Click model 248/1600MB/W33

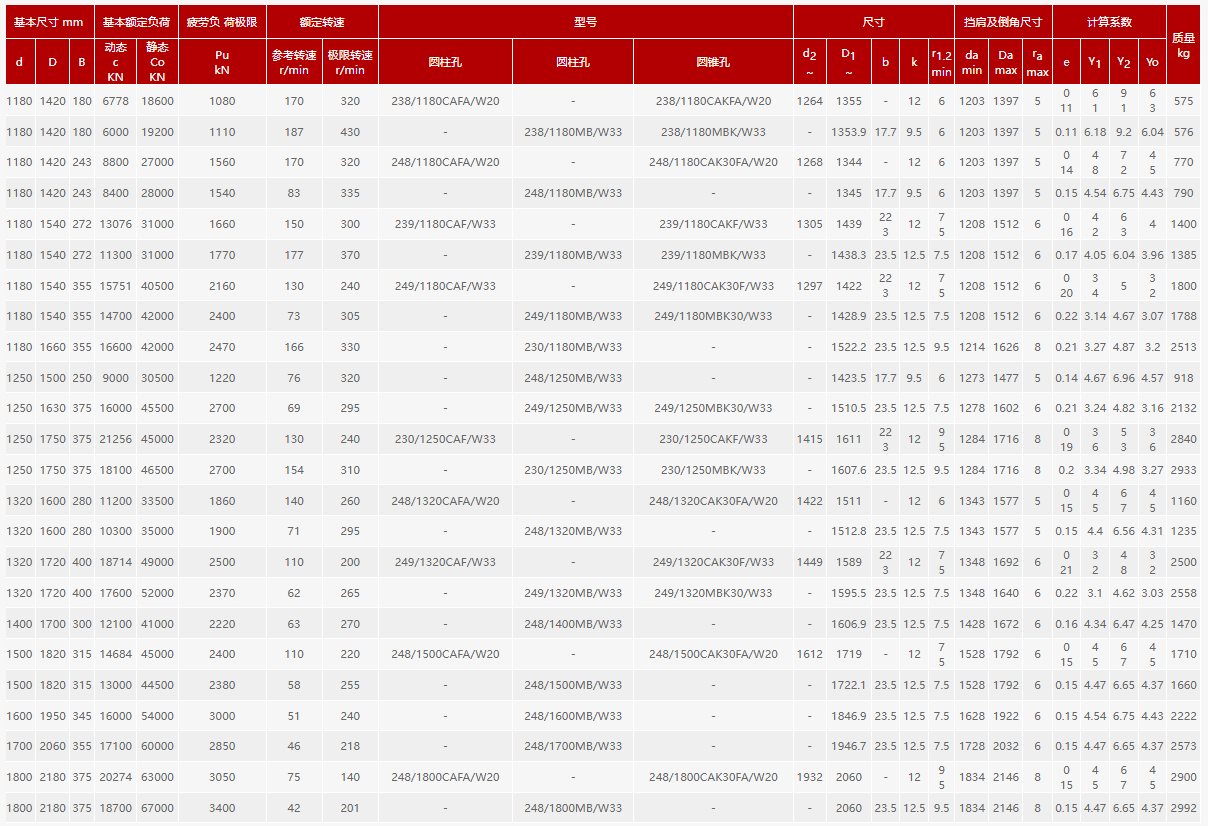coord(572,716)
